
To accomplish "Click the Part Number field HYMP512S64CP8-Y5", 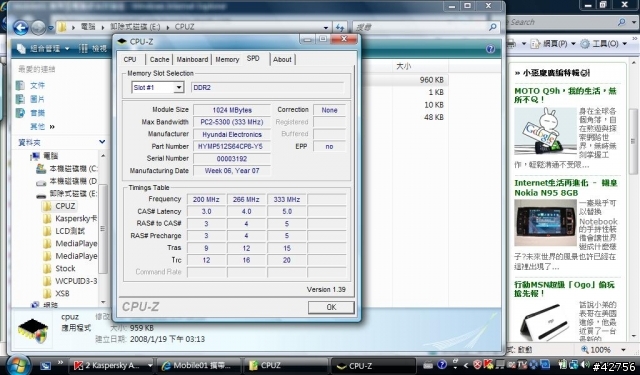I will [232, 146].
